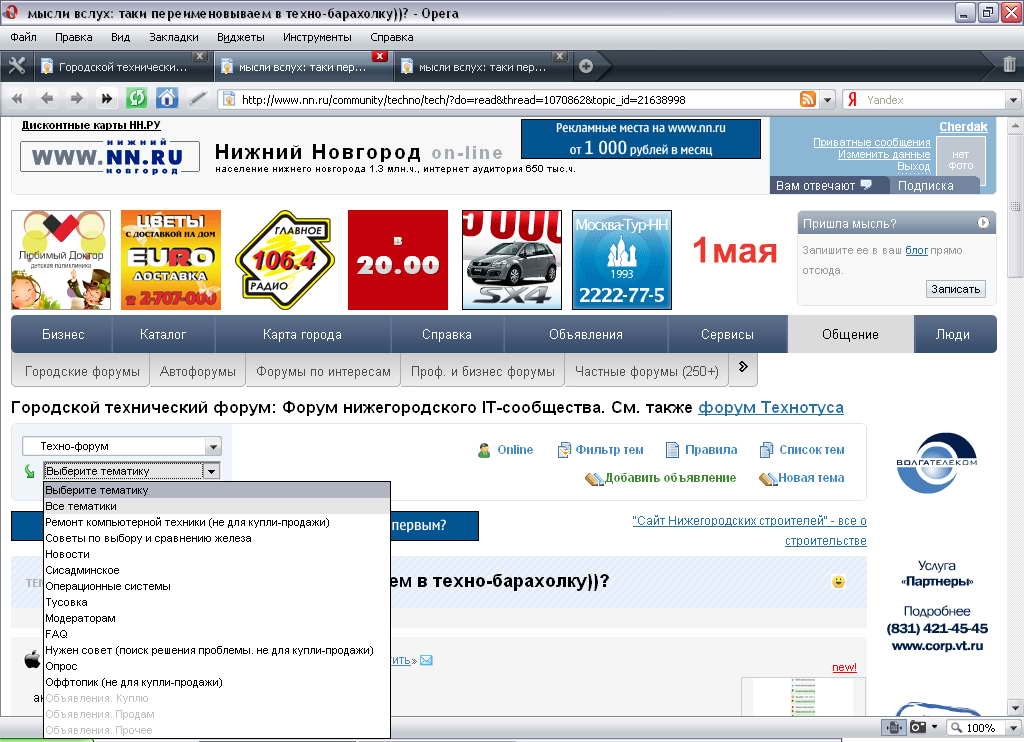Click the camera icon in status bar
1024x742 pixels.
coord(918,727)
